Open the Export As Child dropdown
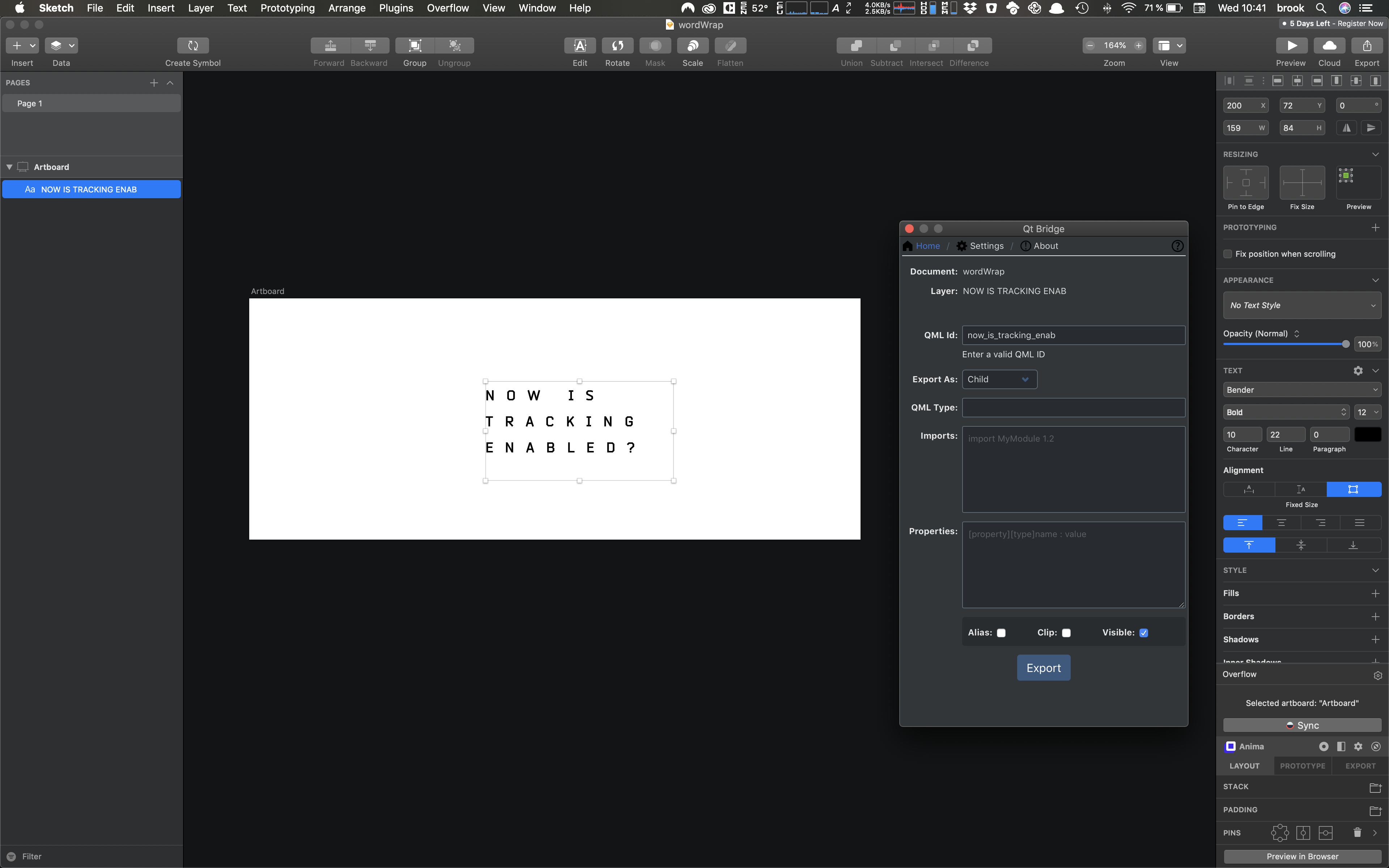 tap(999, 379)
